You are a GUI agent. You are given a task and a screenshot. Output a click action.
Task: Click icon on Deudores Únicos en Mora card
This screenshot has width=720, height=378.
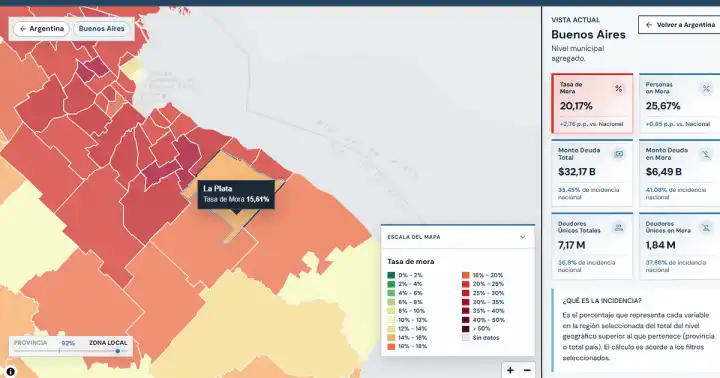coord(706,227)
